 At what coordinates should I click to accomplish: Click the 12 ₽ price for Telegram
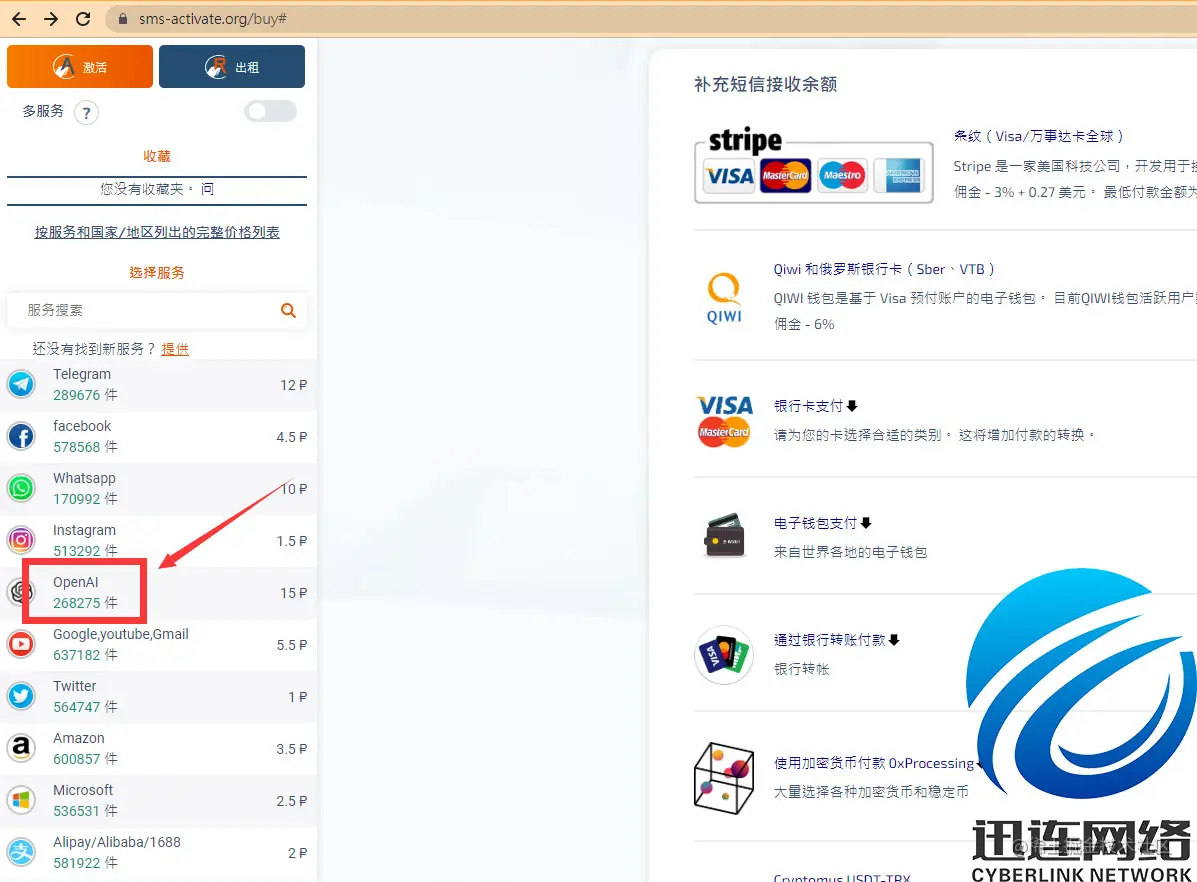293,385
